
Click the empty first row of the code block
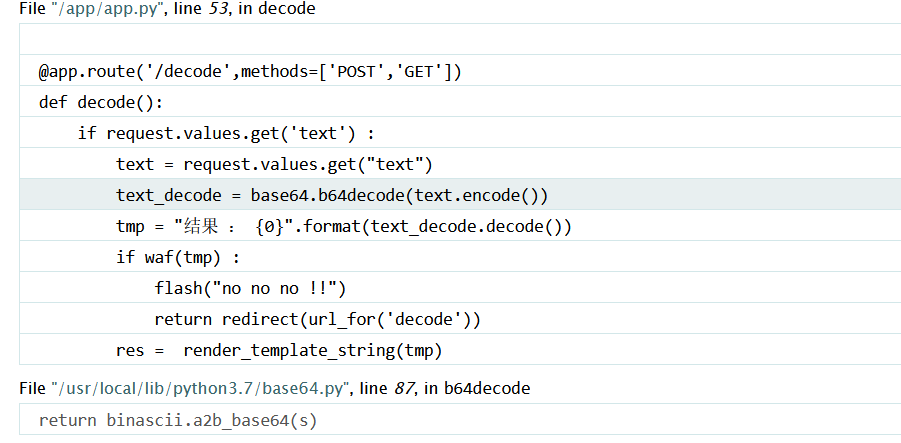coord(460,40)
